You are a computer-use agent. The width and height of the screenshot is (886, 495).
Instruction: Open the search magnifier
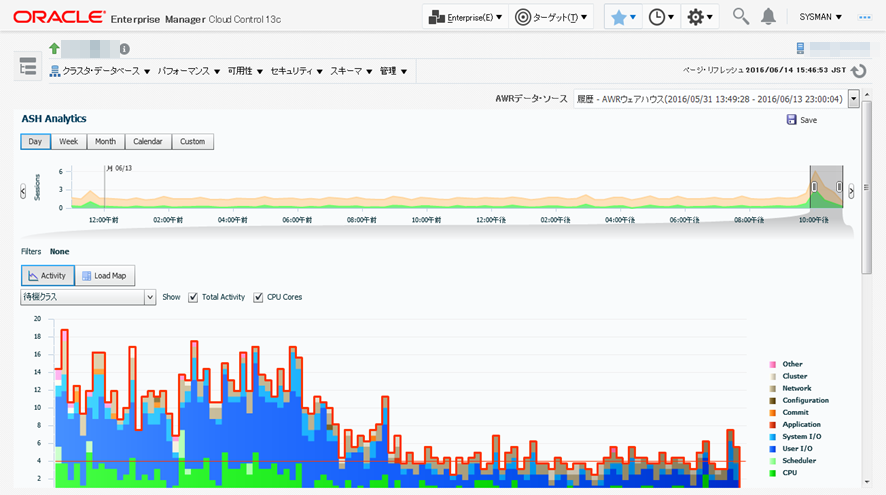pos(741,17)
